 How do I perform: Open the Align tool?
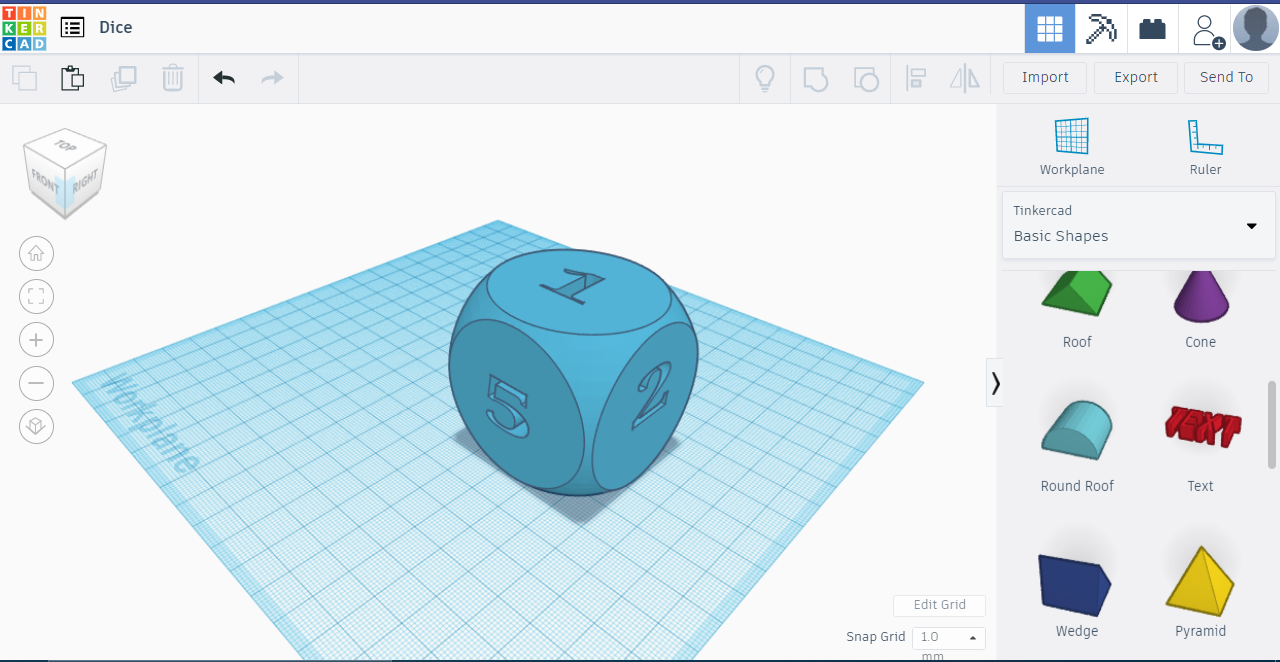[x=915, y=77]
